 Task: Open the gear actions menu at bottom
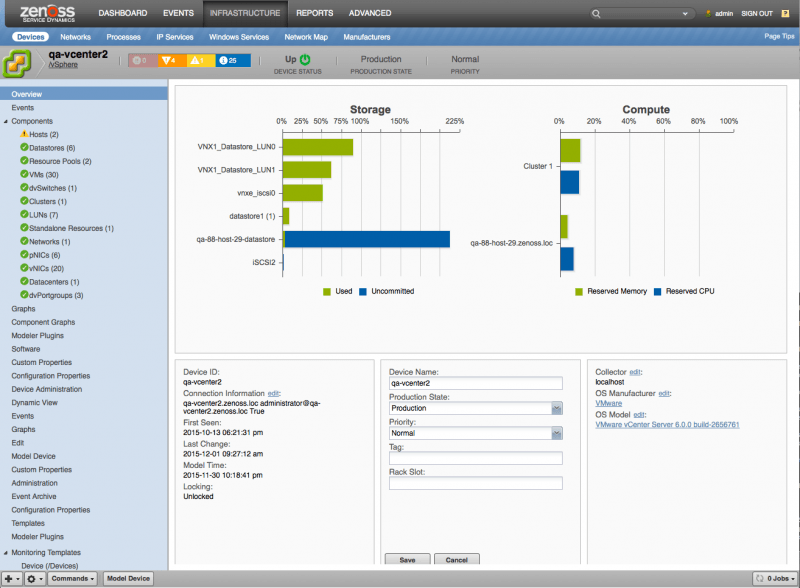point(36,579)
